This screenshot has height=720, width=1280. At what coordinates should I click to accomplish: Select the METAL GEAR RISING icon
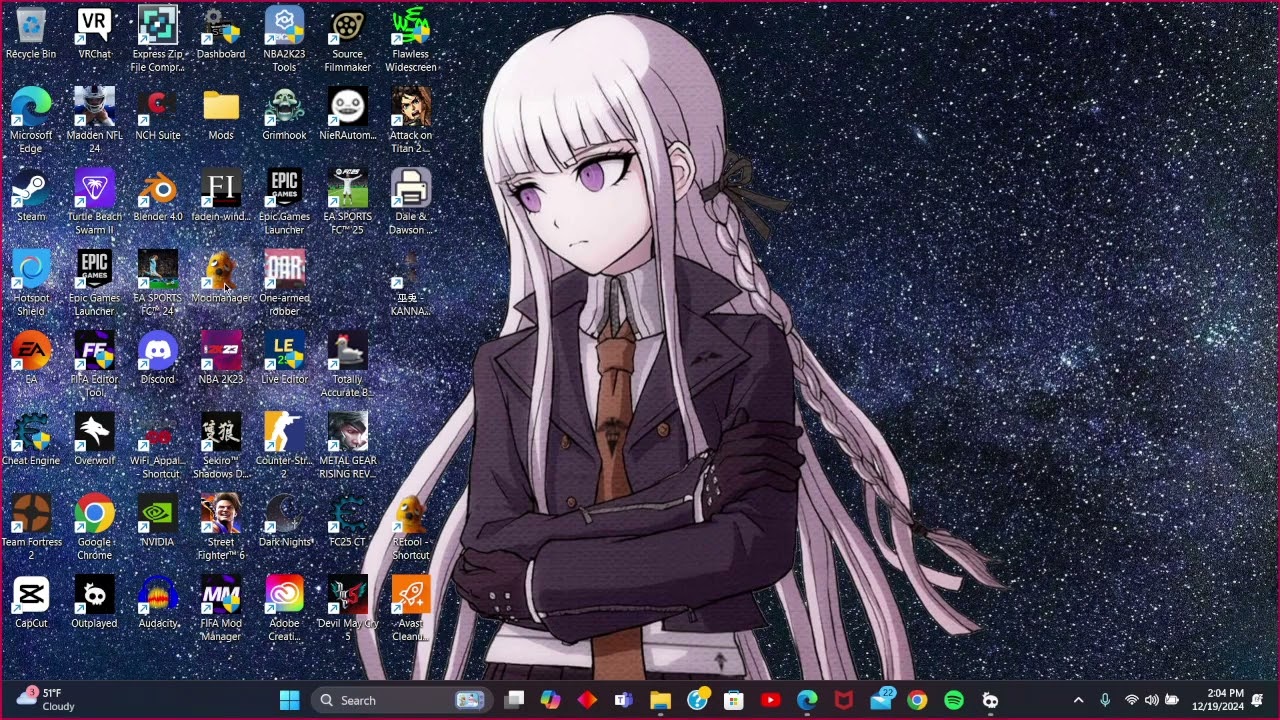point(347,446)
